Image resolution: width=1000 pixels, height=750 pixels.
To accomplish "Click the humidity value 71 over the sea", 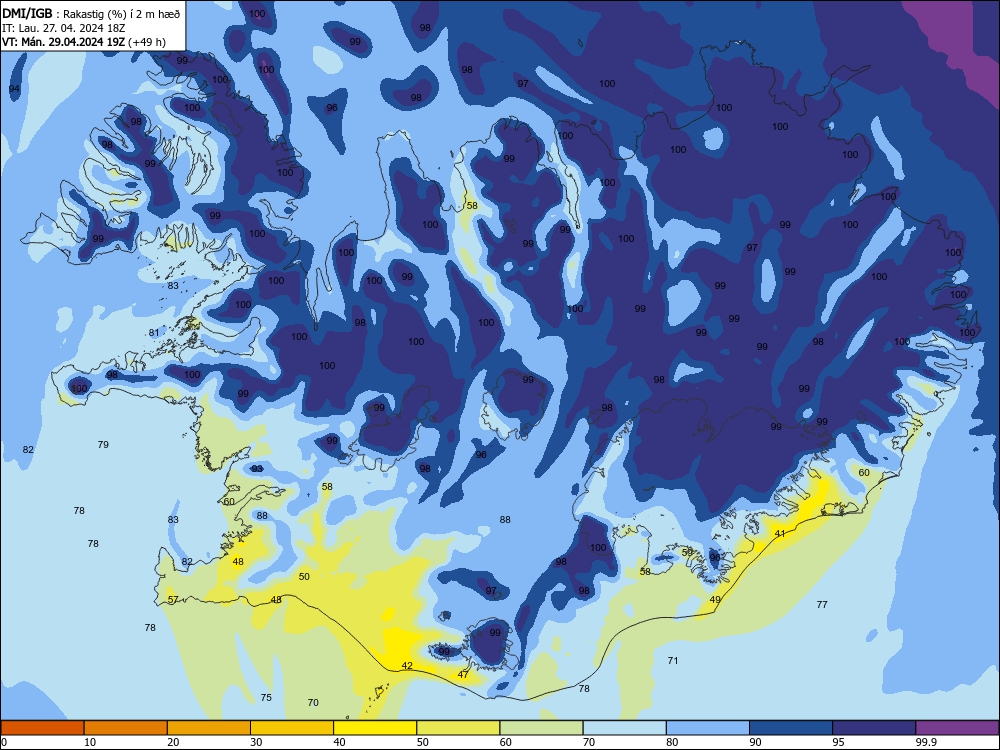I will tap(673, 661).
